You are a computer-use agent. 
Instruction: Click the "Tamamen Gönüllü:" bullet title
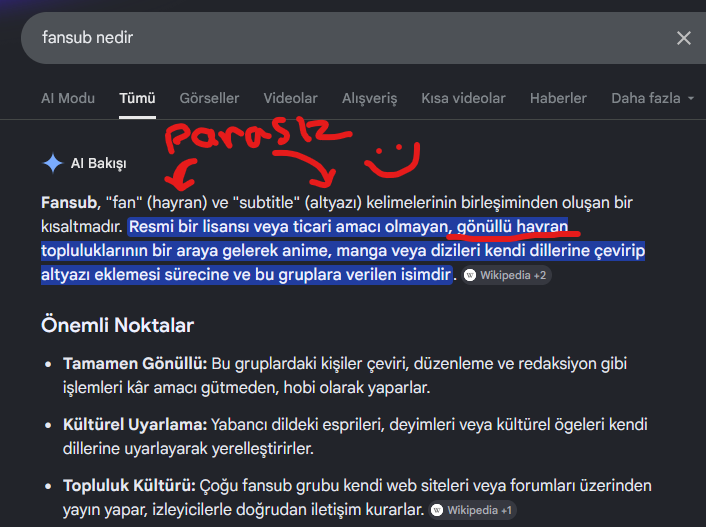coord(135,363)
